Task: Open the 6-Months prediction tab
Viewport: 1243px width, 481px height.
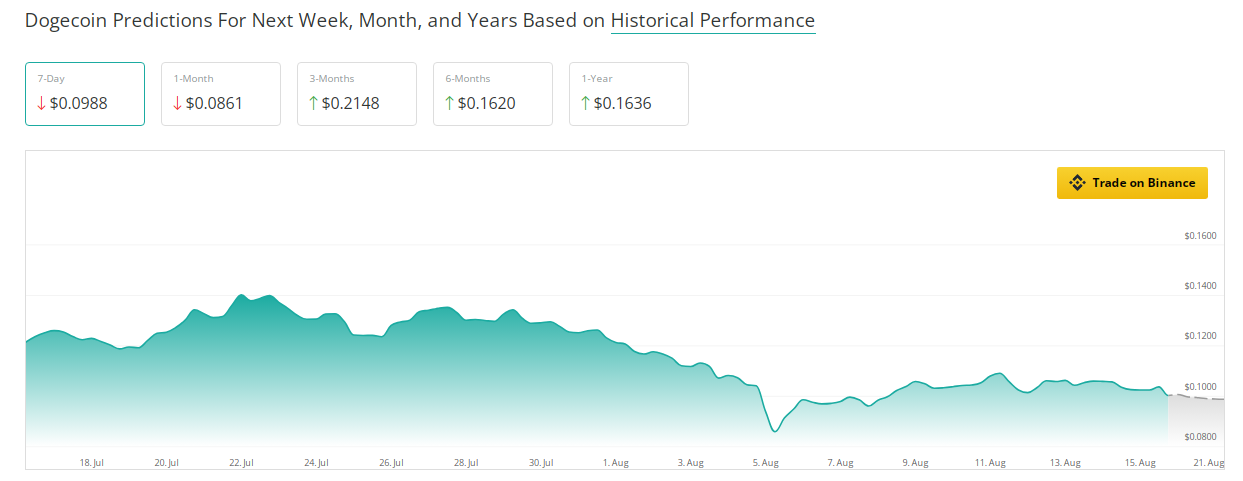Action: 493,94
